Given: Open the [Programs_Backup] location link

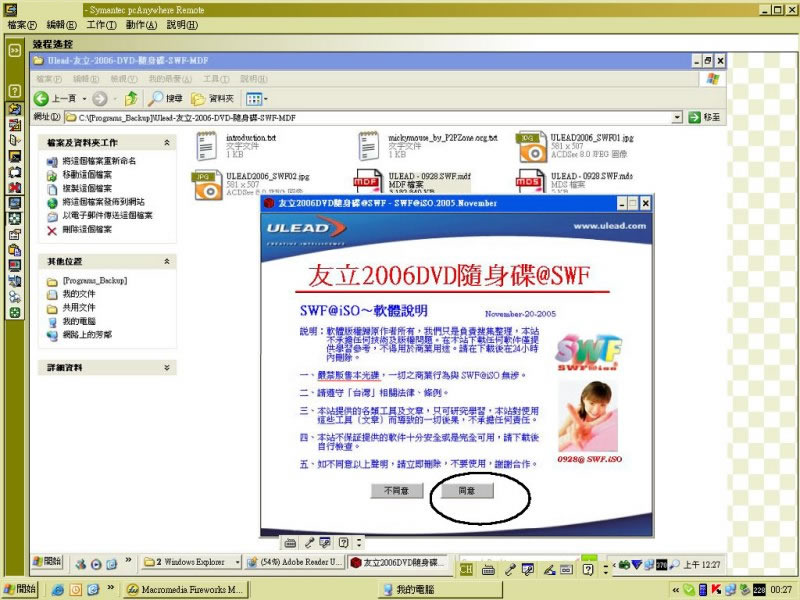Looking at the screenshot, I should (x=95, y=281).
